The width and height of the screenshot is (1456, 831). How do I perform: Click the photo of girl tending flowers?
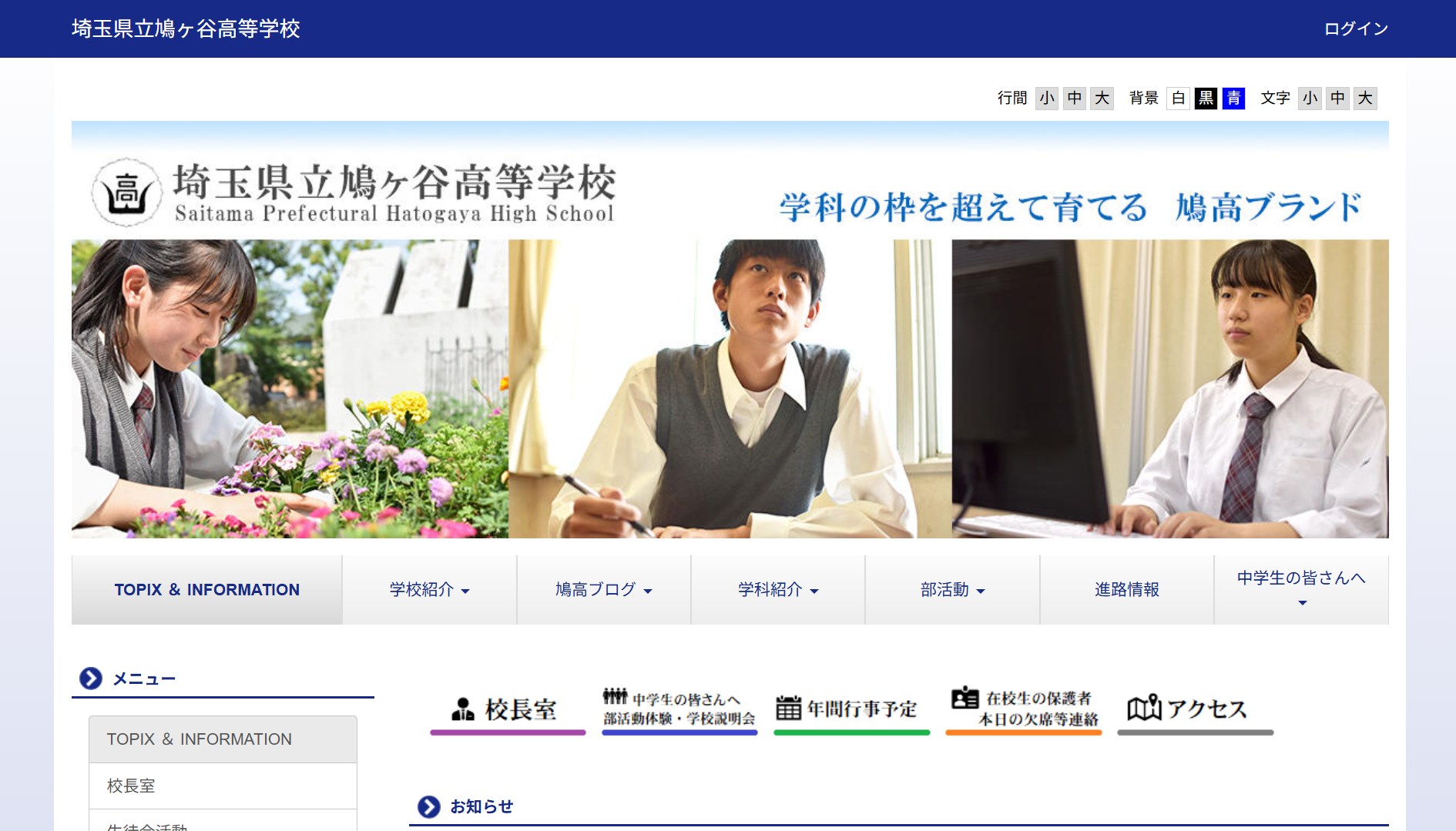[x=290, y=389]
